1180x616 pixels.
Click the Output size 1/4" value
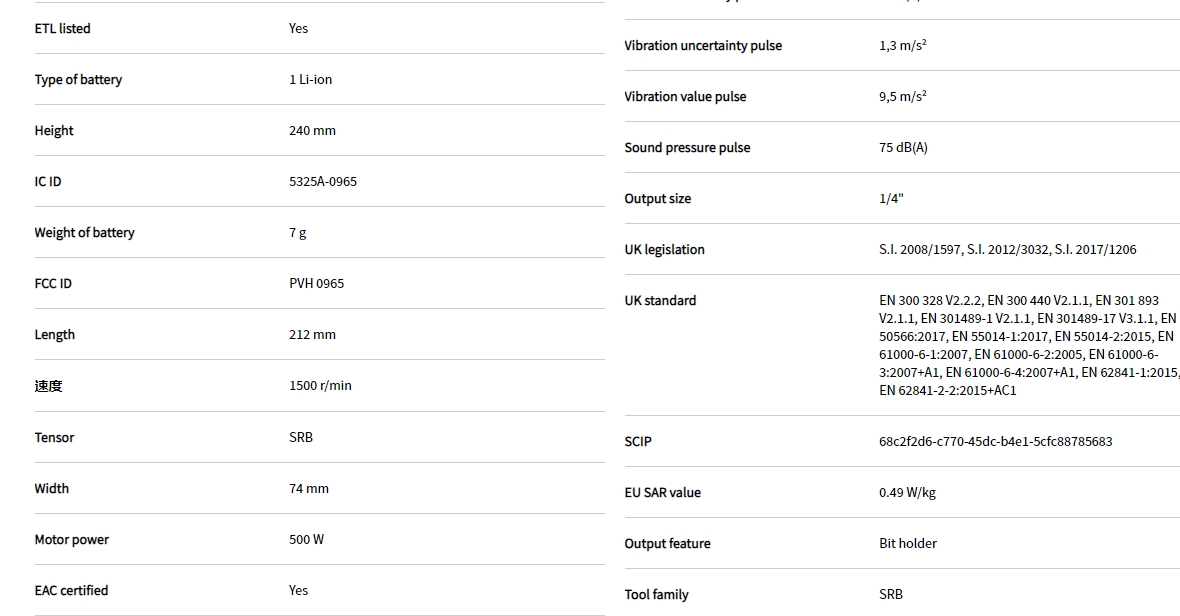[x=891, y=198]
